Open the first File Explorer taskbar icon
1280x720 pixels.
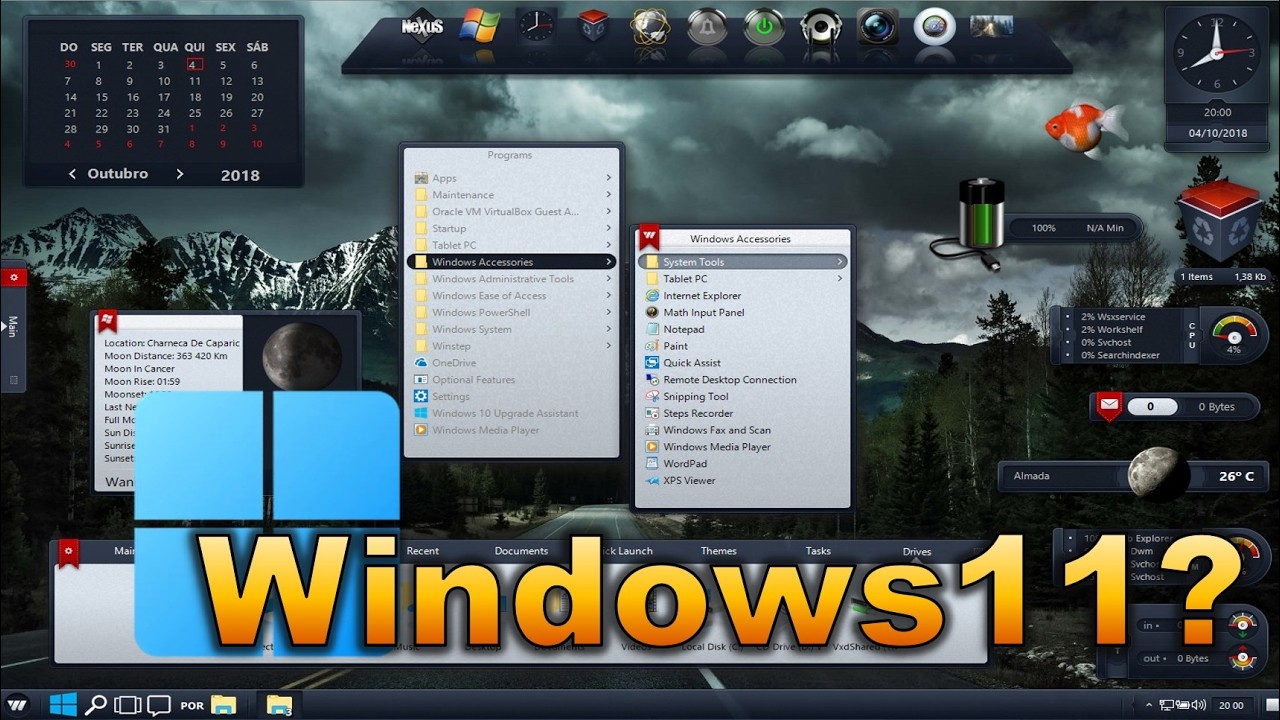click(223, 705)
